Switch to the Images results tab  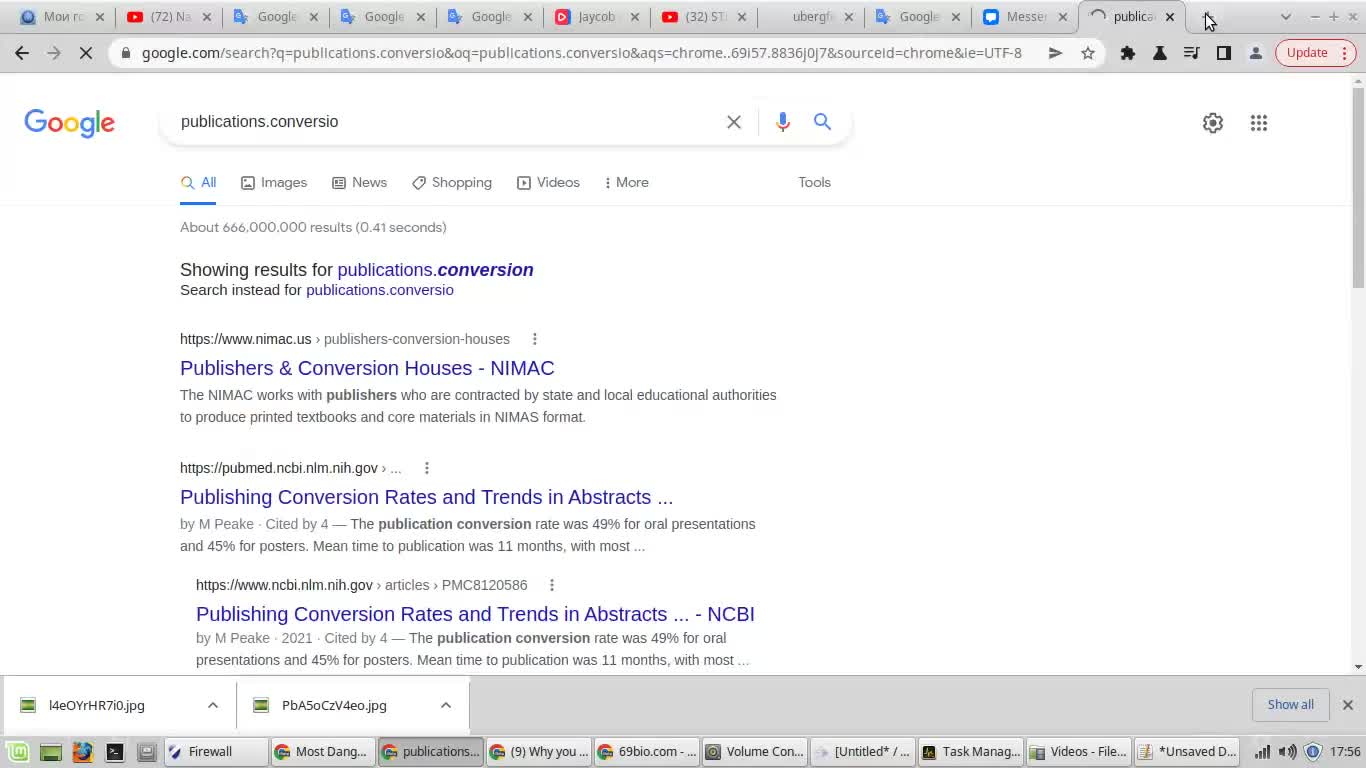274,183
